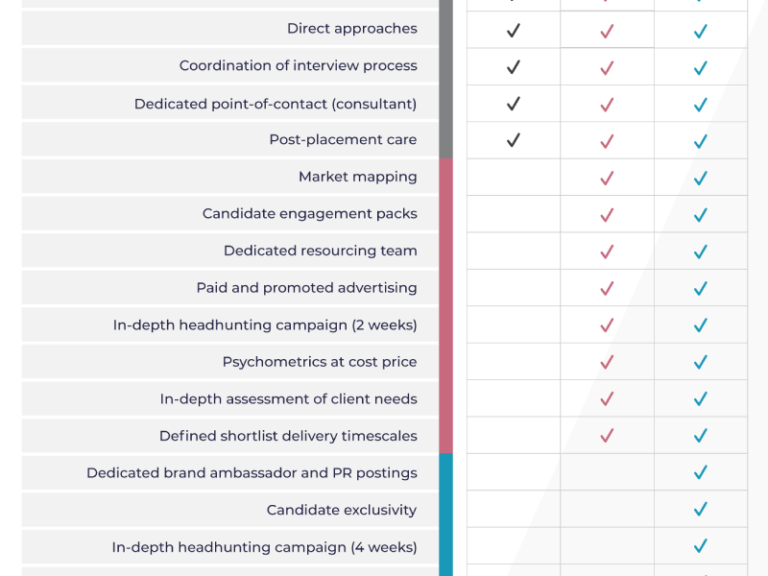Screen dimensions: 768x576
Task: Click the blue checkmark for Dedicated resourcing team
Action: [x=700, y=252]
